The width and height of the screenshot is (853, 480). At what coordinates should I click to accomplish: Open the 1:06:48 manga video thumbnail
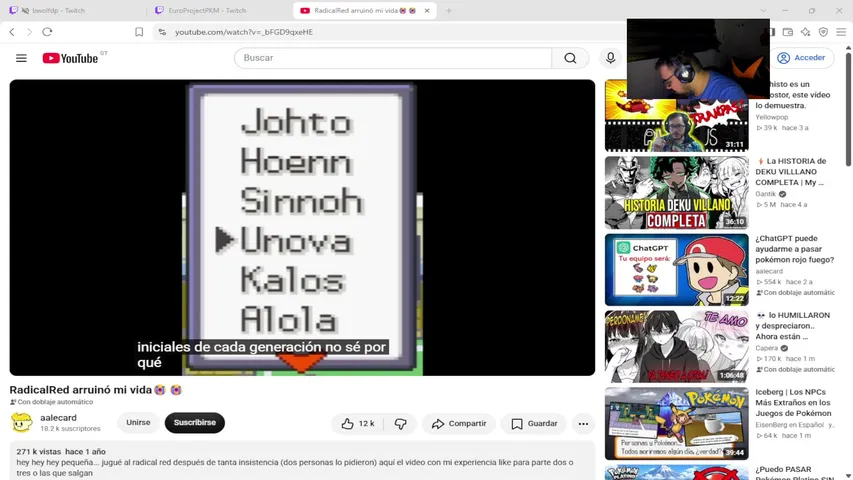click(x=677, y=347)
